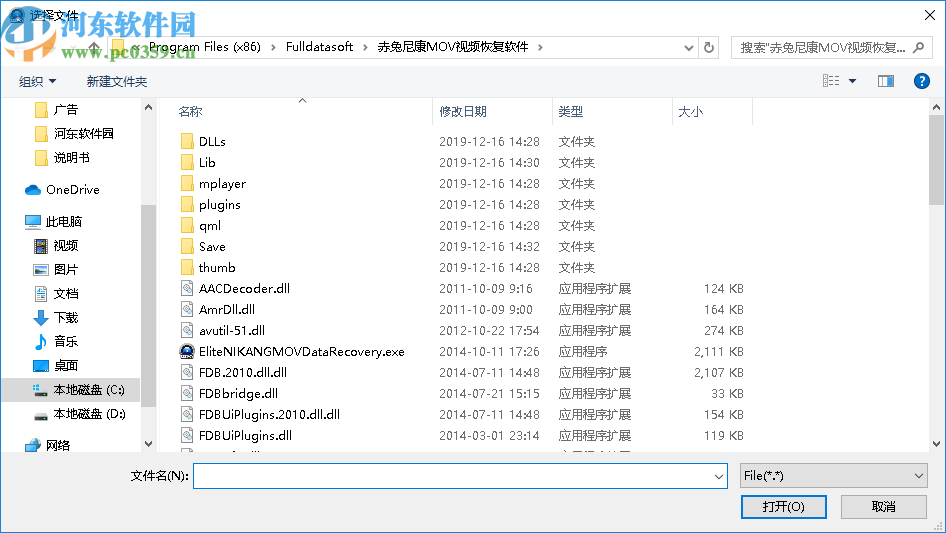Open 网络 in navigation pane
The height and width of the screenshot is (533, 946).
(x=48, y=445)
